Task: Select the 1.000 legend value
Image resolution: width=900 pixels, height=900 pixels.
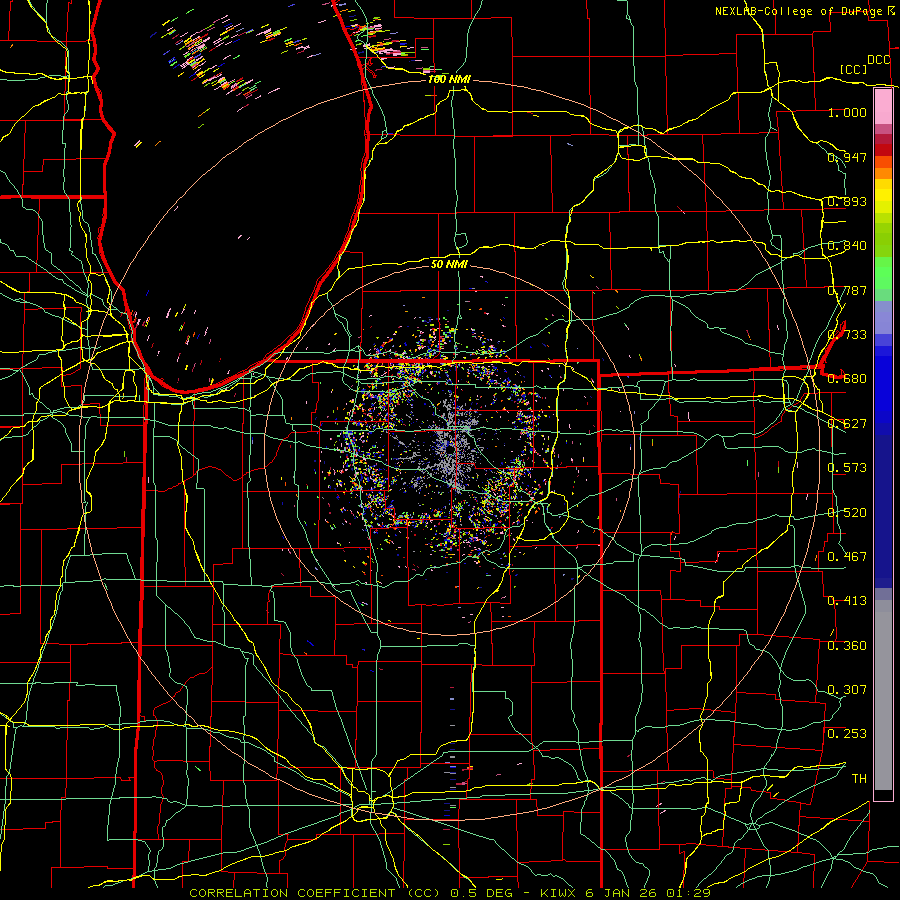Action: [x=847, y=112]
